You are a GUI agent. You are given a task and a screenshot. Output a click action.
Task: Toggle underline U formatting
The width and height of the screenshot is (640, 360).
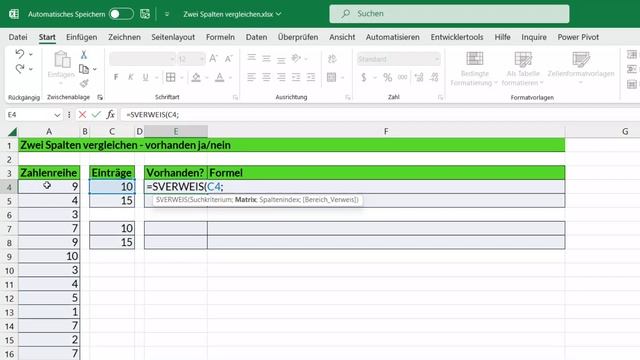[x=145, y=77]
